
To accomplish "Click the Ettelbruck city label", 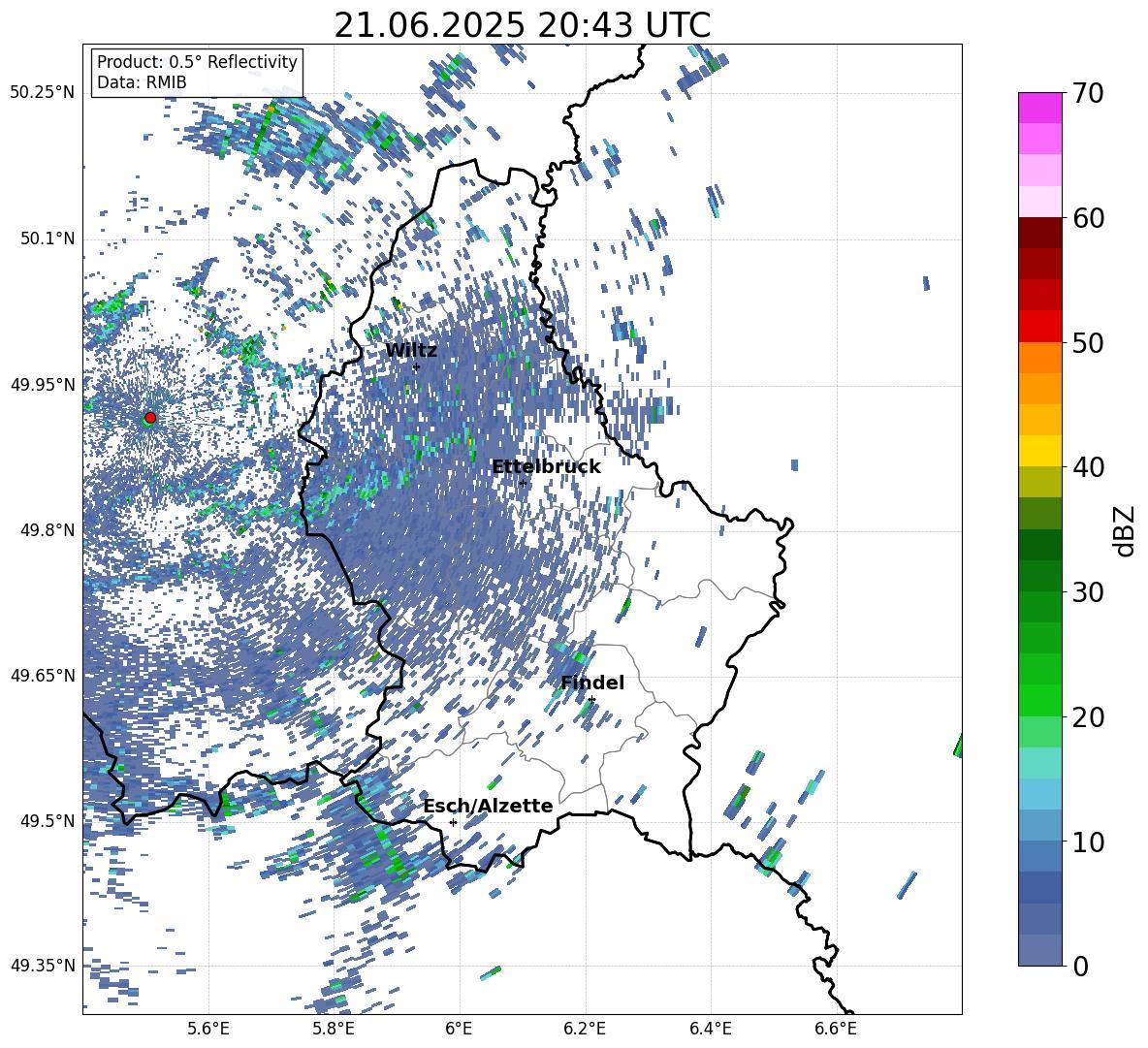I will [x=546, y=467].
